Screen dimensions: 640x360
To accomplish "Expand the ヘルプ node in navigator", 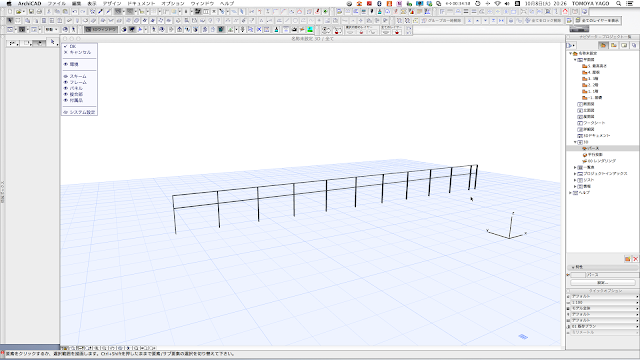I will coord(571,193).
